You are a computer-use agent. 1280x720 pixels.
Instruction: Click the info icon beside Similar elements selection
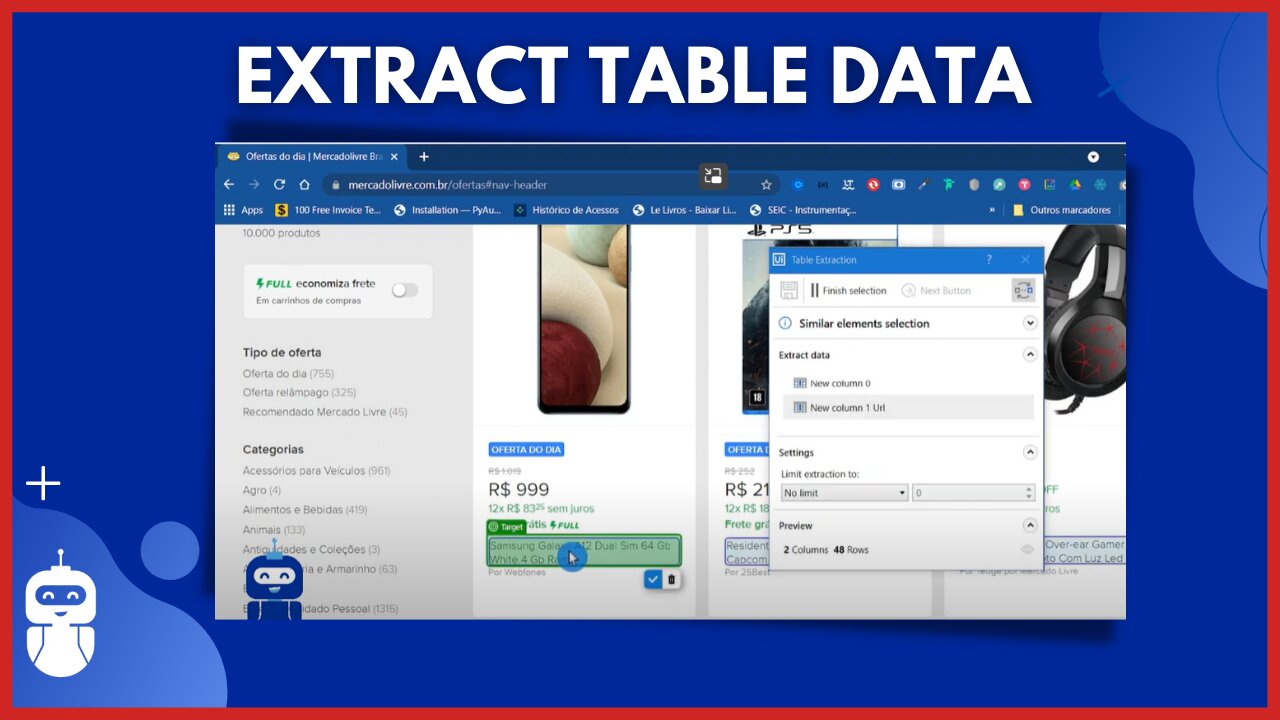[x=785, y=323]
